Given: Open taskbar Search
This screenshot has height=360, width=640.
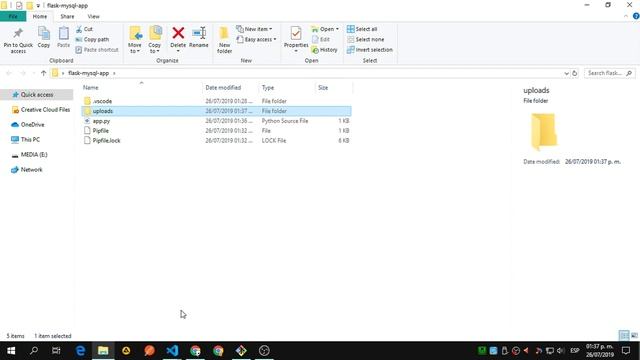Looking at the screenshot, I should [34, 351].
